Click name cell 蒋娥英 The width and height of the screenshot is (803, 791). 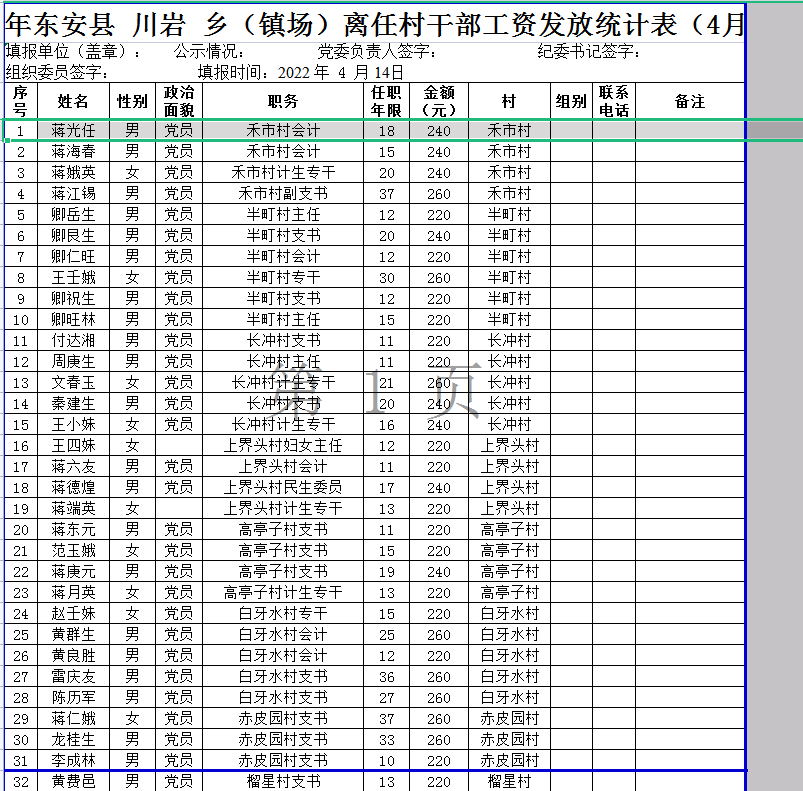coord(73,173)
